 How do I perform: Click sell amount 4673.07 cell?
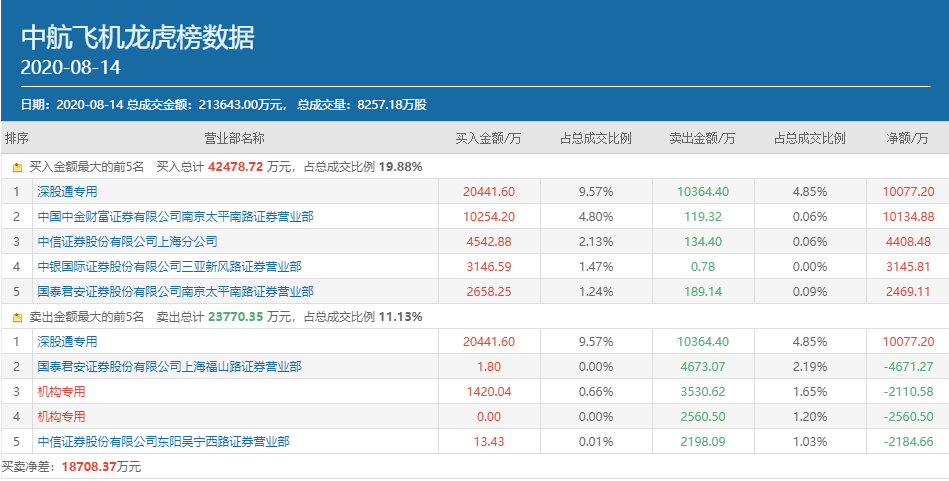tap(703, 367)
